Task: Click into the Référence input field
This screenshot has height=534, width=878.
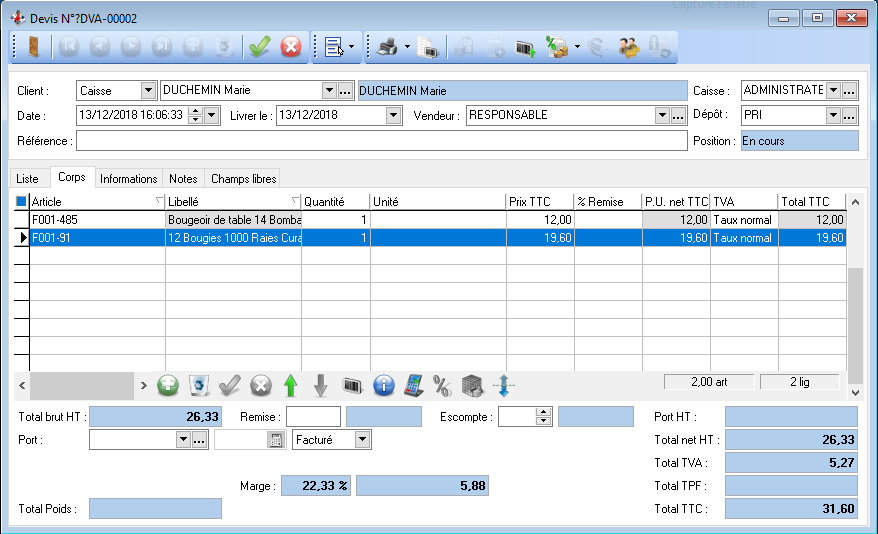Action: pos(382,141)
